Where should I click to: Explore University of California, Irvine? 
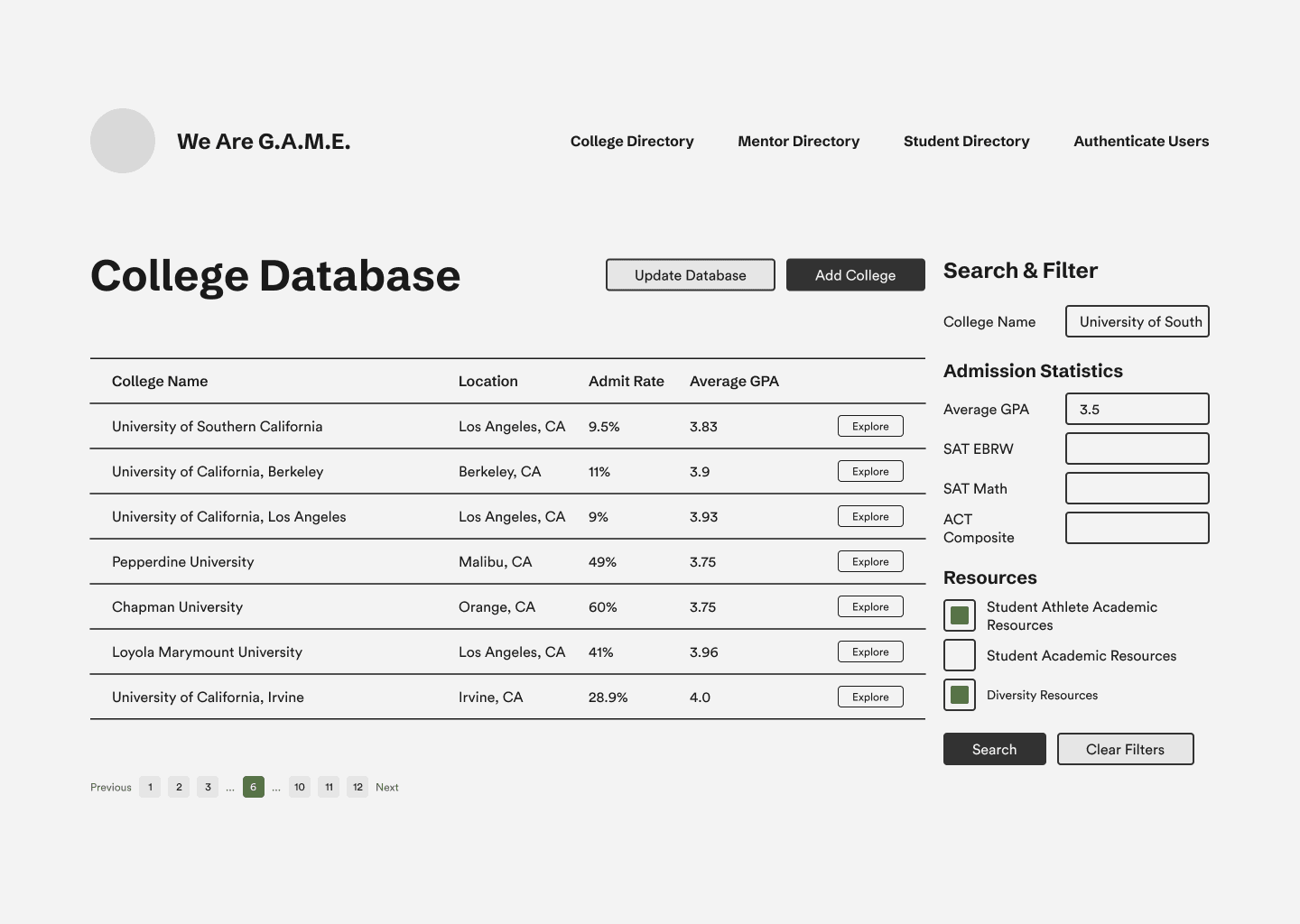[870, 697]
